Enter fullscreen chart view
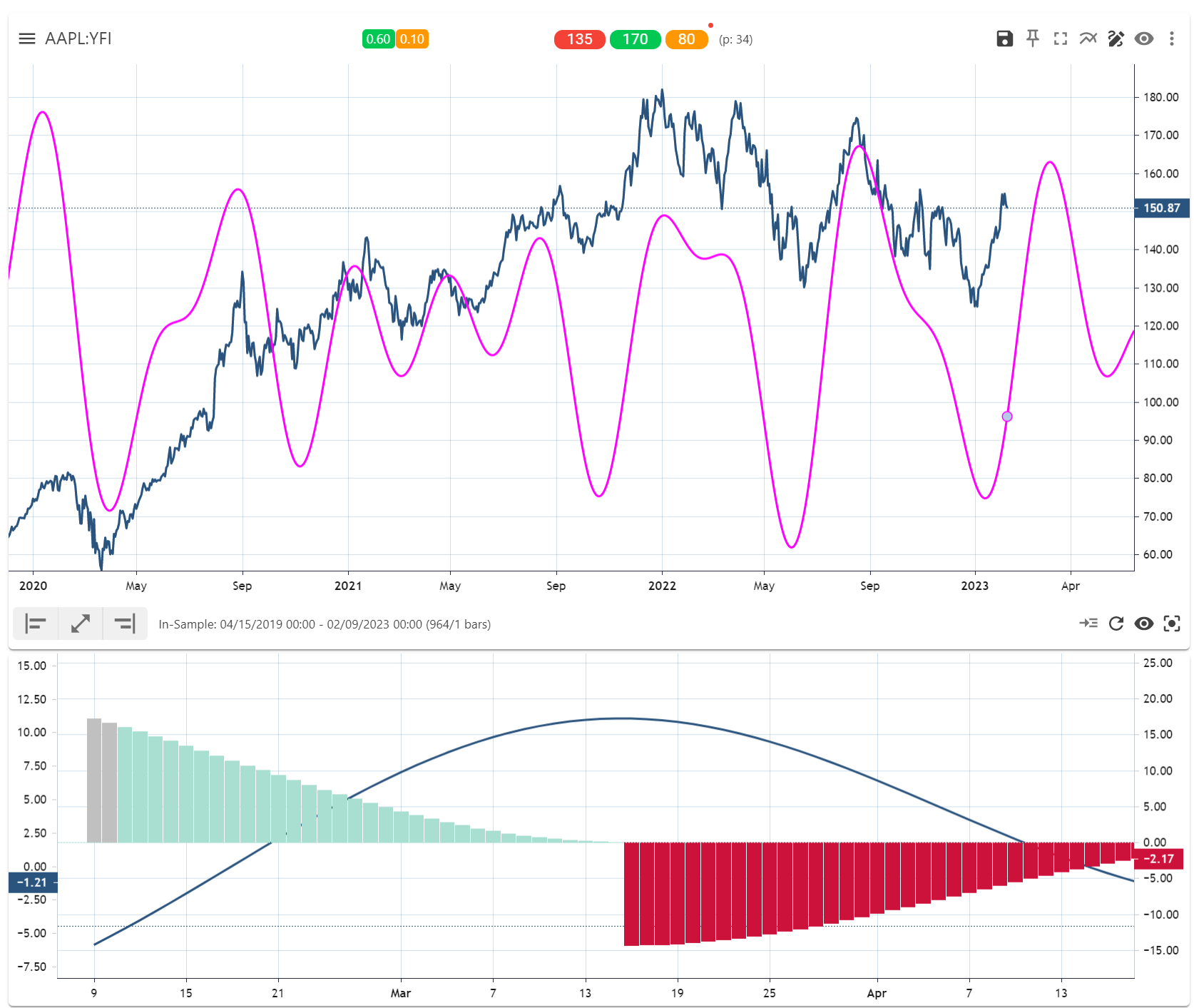The height and width of the screenshot is (1008, 1194). click(x=1061, y=39)
